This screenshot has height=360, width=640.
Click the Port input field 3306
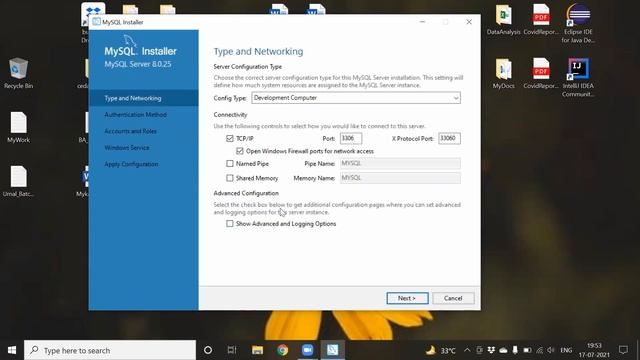click(351, 138)
